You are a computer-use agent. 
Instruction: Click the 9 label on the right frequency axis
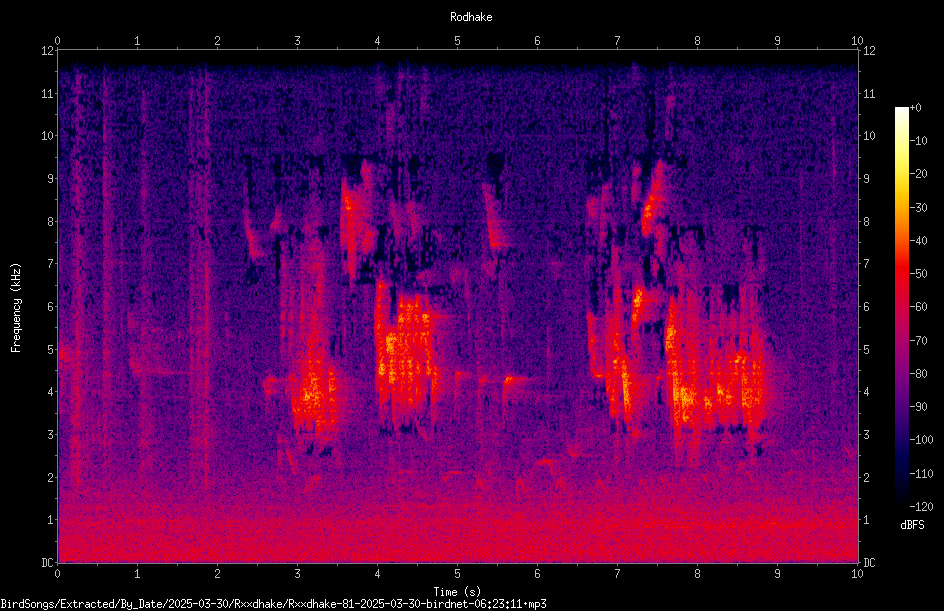tap(866, 179)
